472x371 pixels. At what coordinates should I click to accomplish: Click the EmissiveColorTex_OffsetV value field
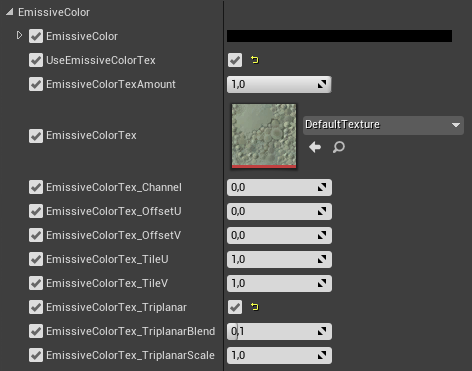tap(279, 235)
